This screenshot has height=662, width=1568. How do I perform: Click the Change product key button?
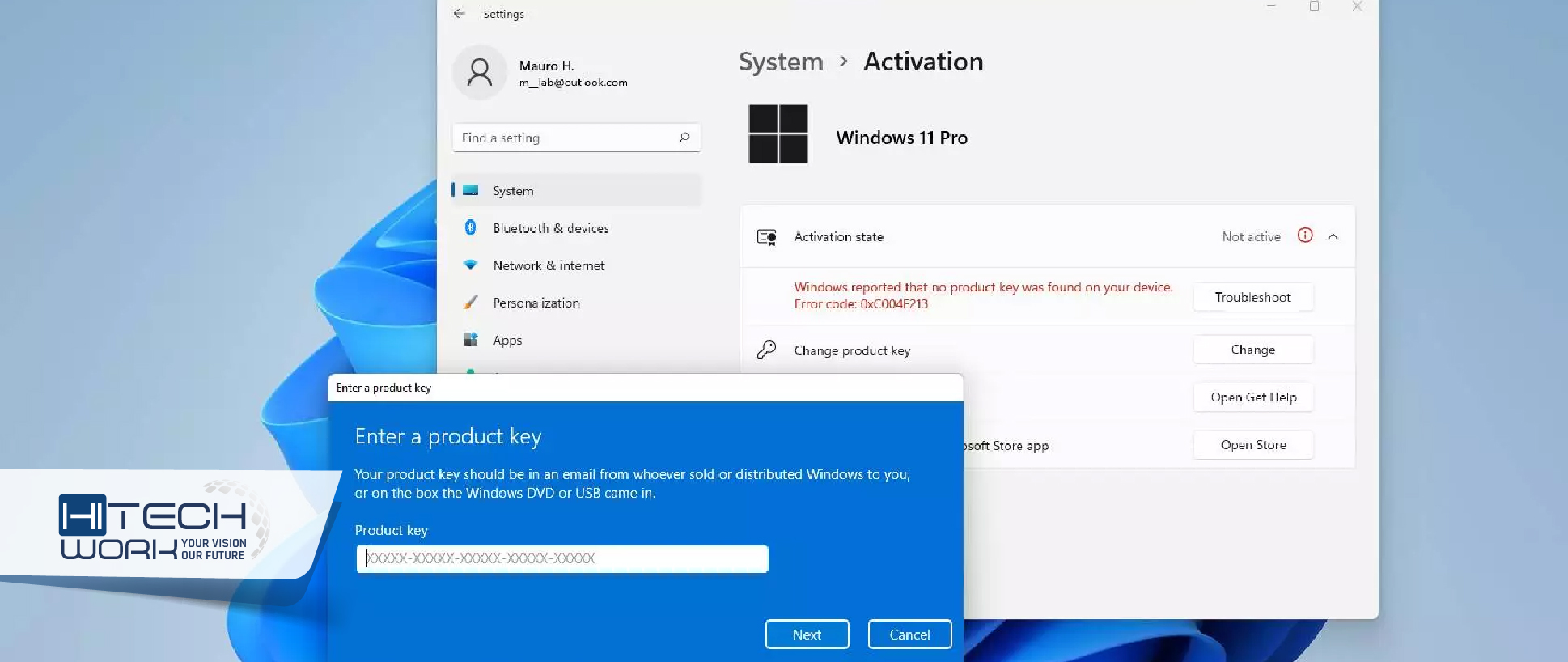tap(1253, 350)
